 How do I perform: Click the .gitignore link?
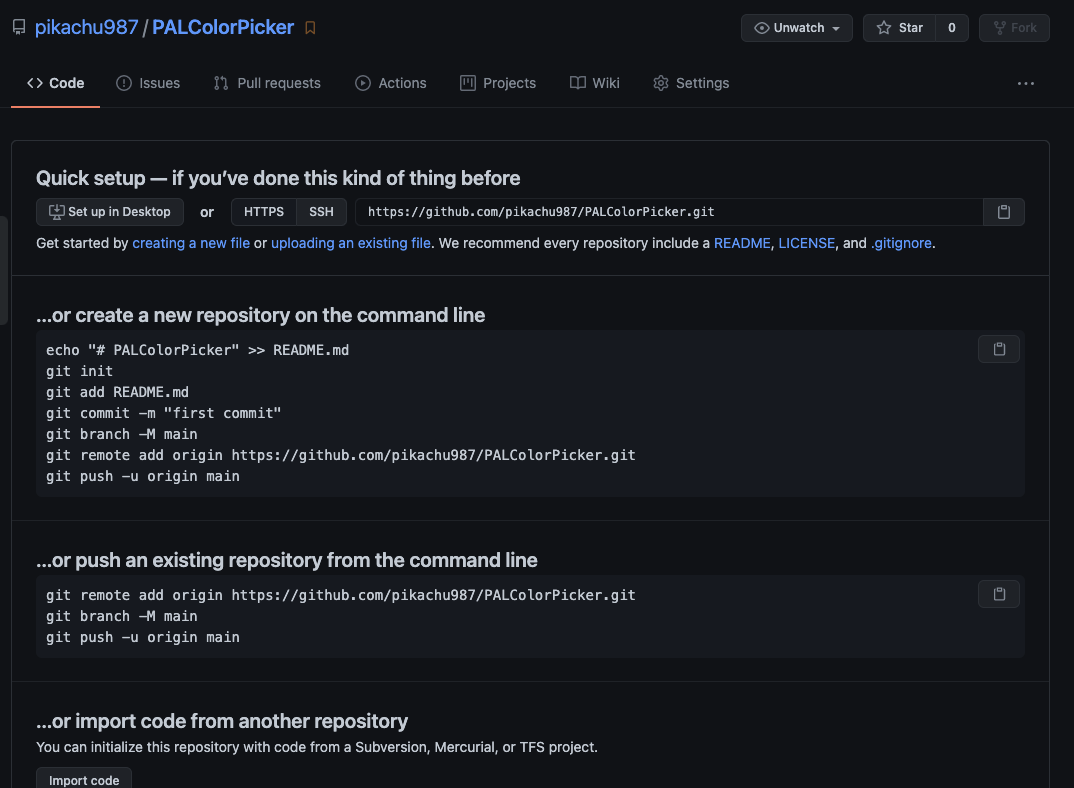(901, 243)
